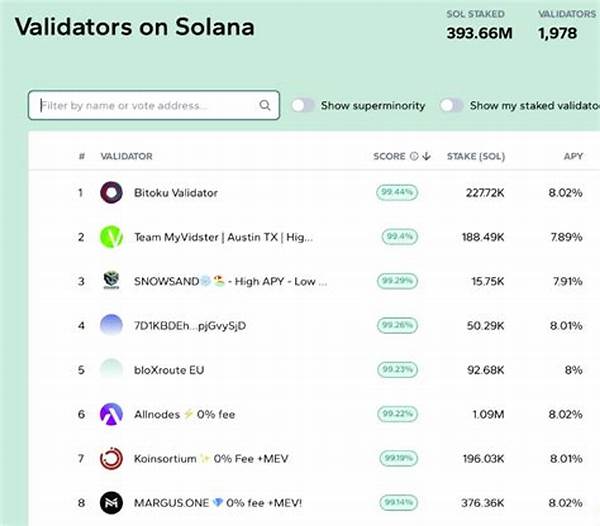This screenshot has width=600, height=526.
Task: Click the score info icon
Action: 414,156
